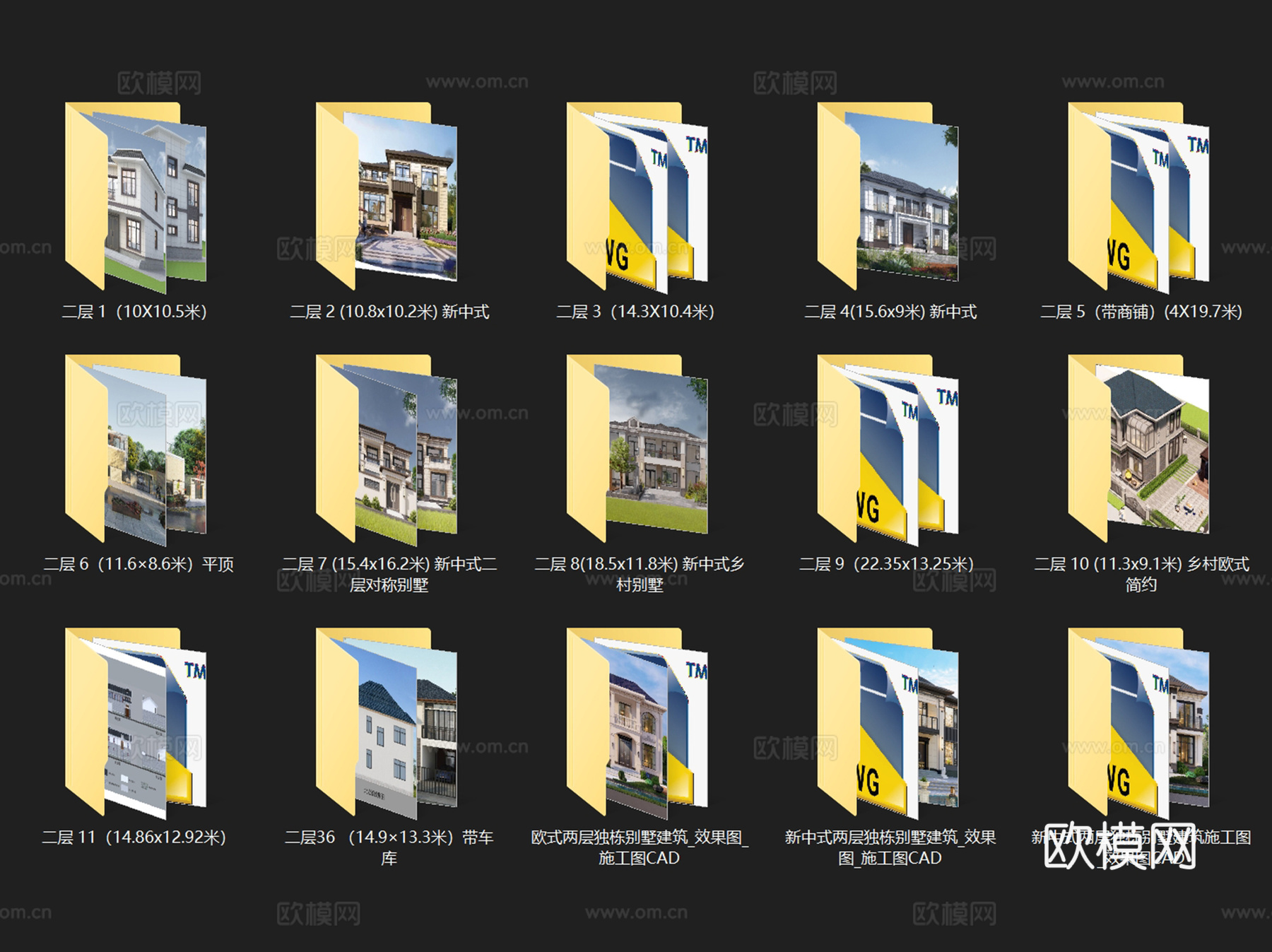
Task: Click the file name "新中式两层独栋别墅建筑_效果图_施工图CAD"
Action: [x=890, y=847]
